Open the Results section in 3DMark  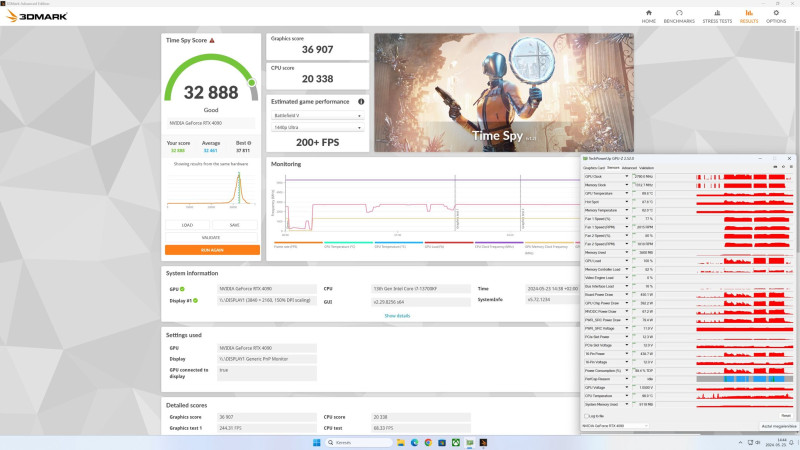[748, 16]
